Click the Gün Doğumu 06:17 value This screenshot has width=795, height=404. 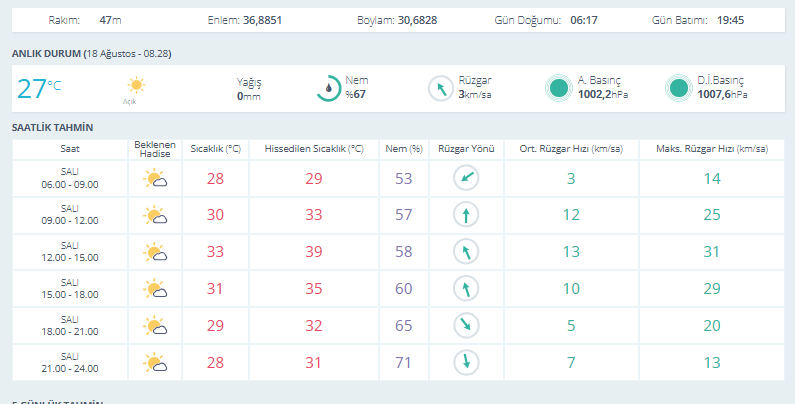click(584, 20)
